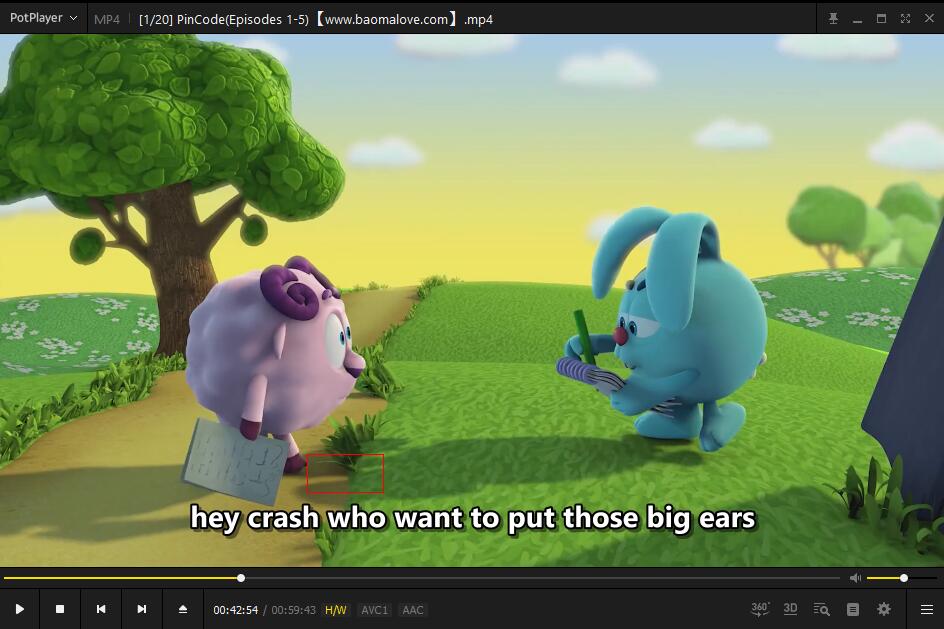The image size is (944, 629).
Task: Adjust the volume slider handle
Action: click(904, 578)
